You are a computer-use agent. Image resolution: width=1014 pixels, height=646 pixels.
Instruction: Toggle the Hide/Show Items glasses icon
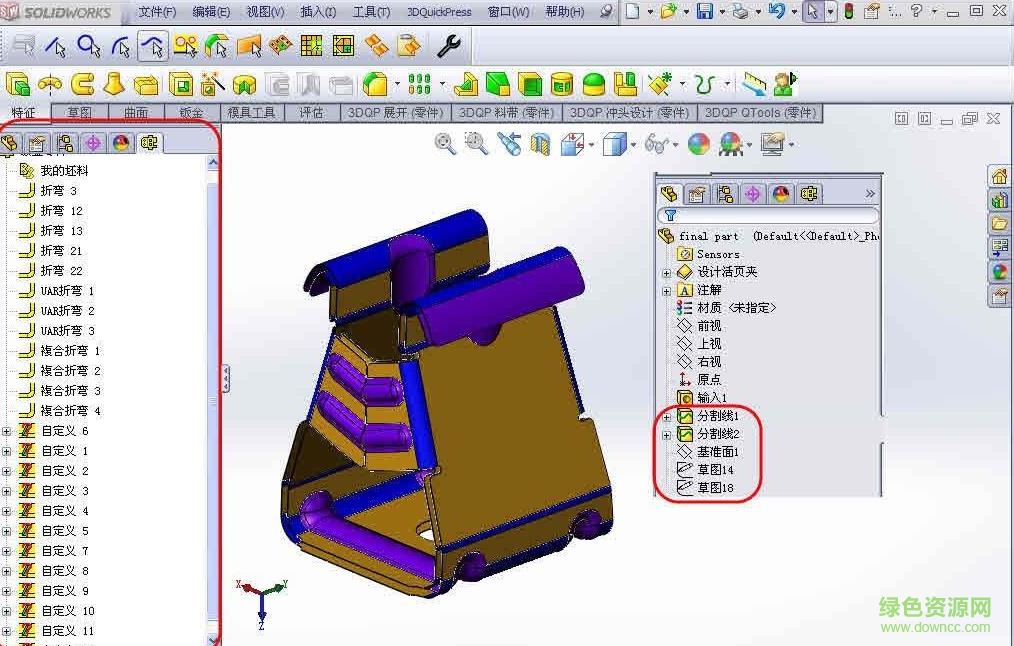point(658,143)
